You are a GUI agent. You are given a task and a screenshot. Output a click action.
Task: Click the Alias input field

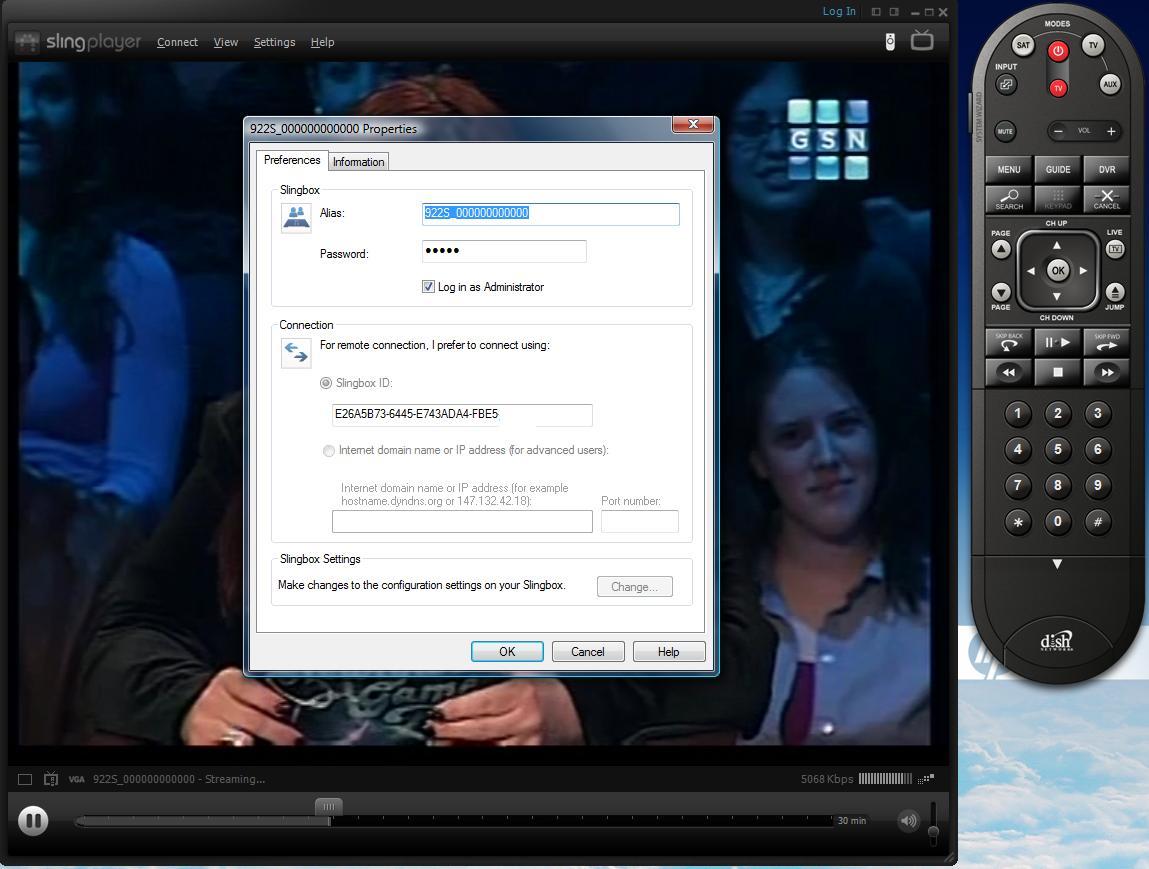pyautogui.click(x=550, y=213)
